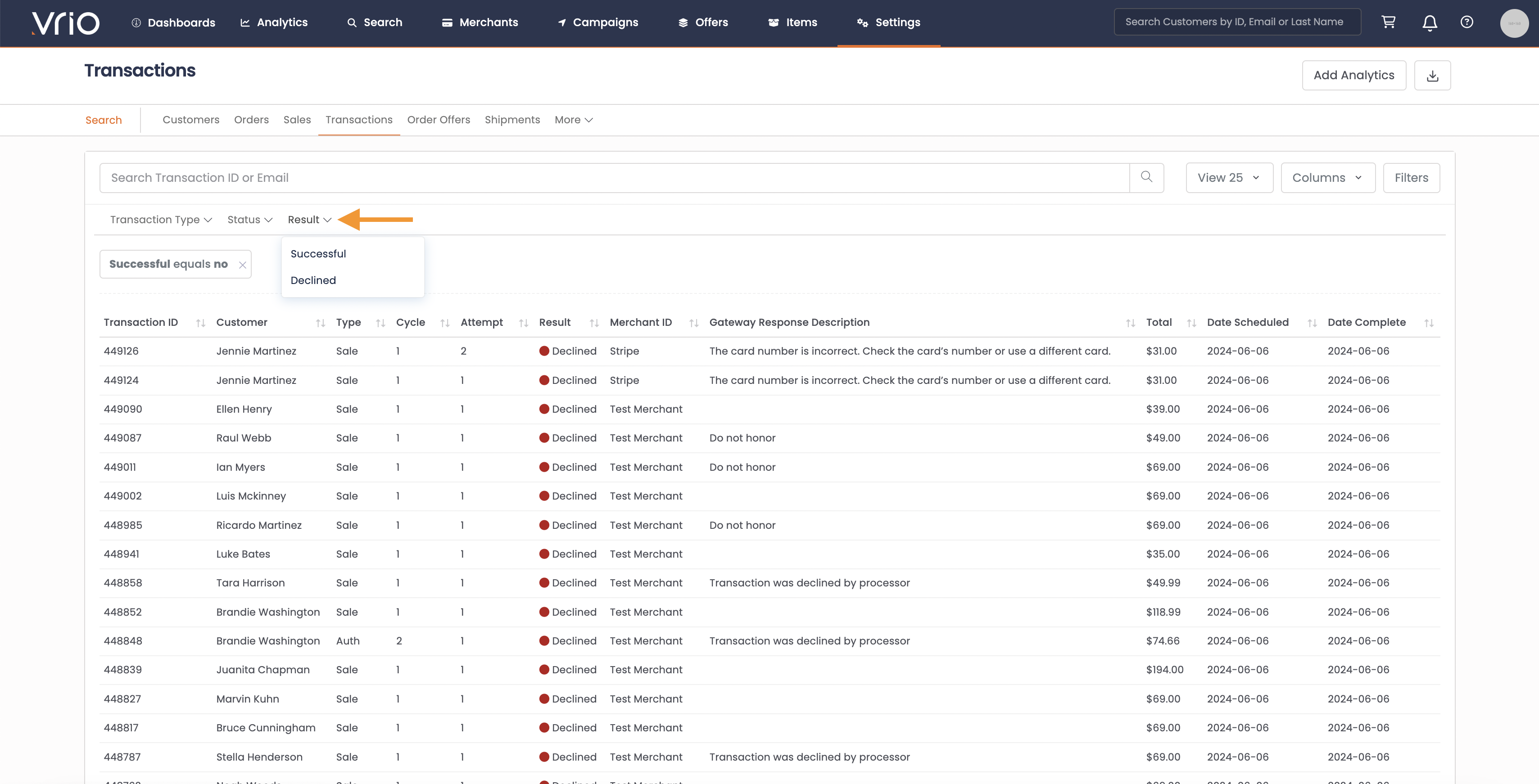Sort by Transaction ID column arrows
The image size is (1539, 784).
pos(201,323)
